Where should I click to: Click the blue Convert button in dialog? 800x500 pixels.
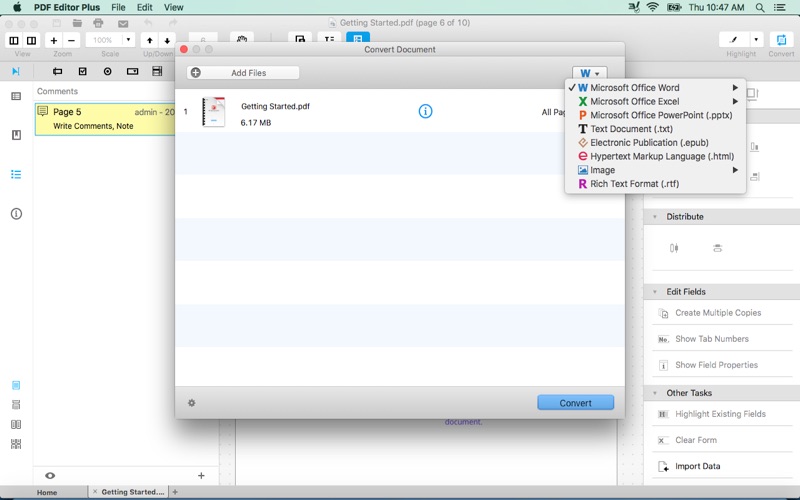click(576, 403)
